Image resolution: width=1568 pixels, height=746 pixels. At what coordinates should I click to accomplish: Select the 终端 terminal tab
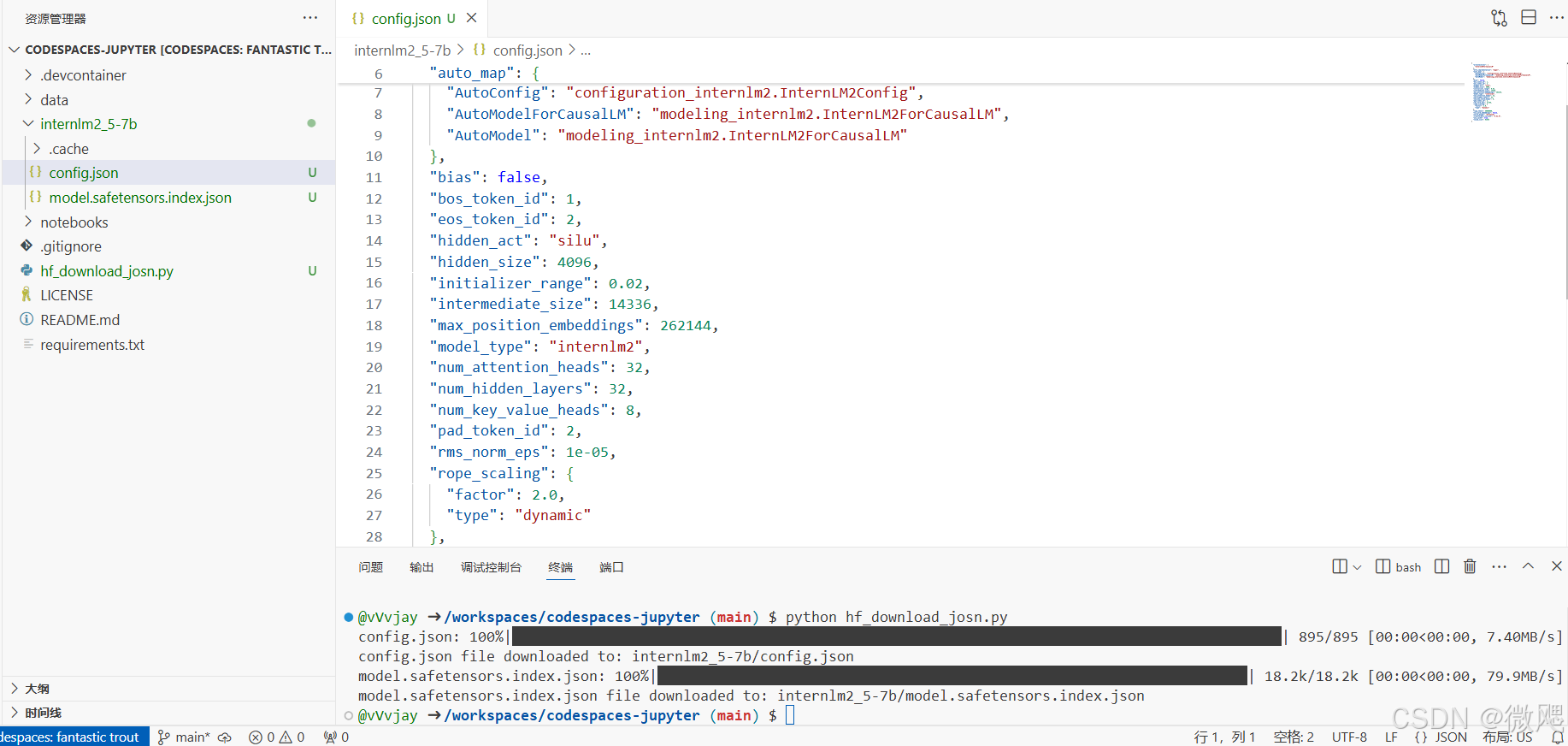[561, 567]
